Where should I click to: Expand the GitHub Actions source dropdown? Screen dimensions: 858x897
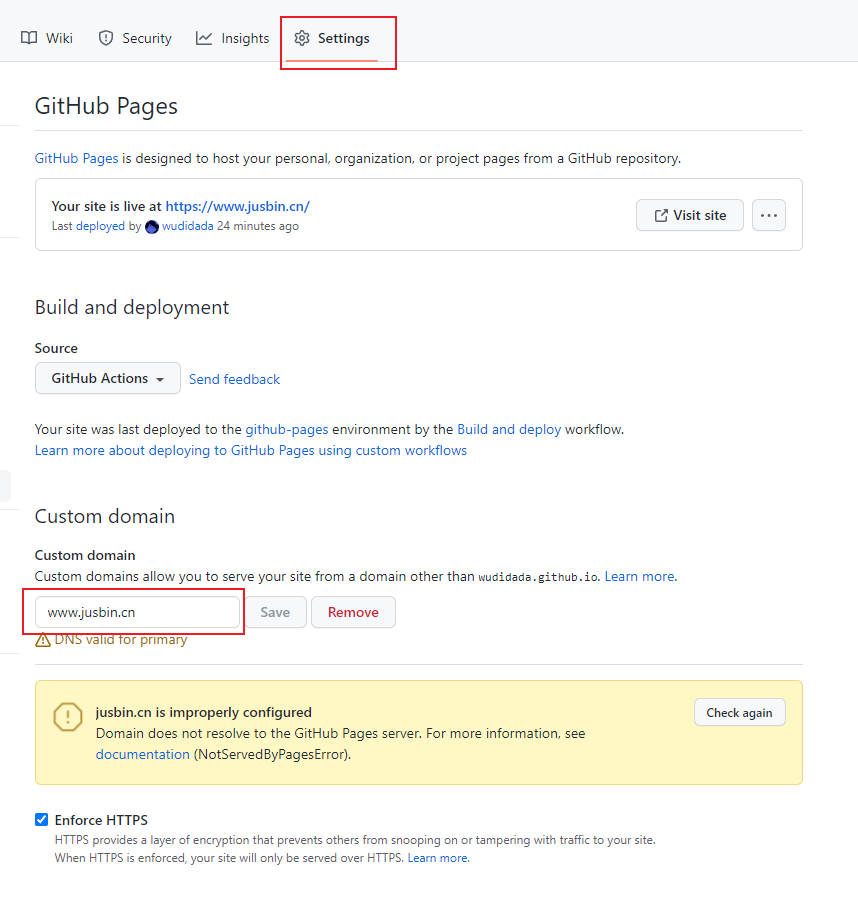pos(108,379)
